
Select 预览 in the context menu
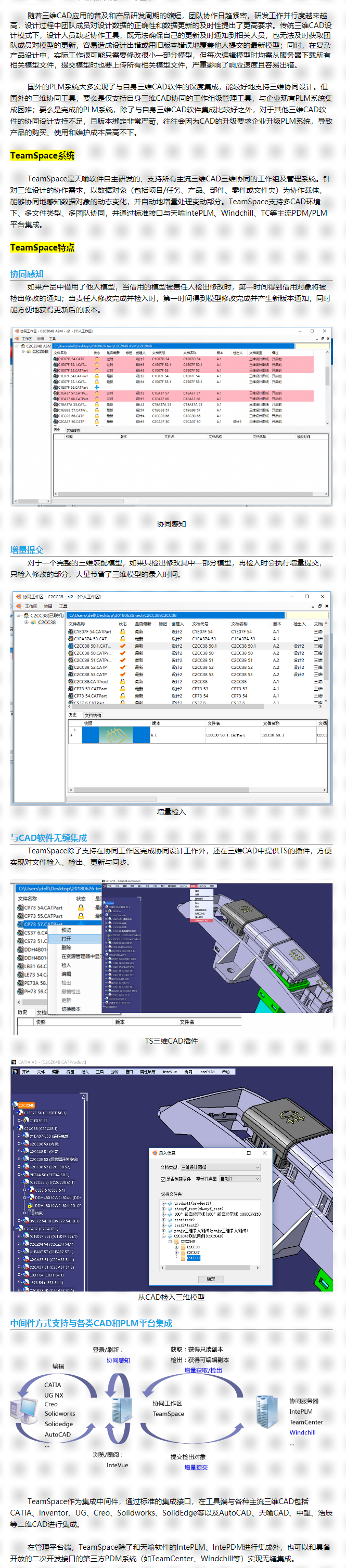(67, 930)
